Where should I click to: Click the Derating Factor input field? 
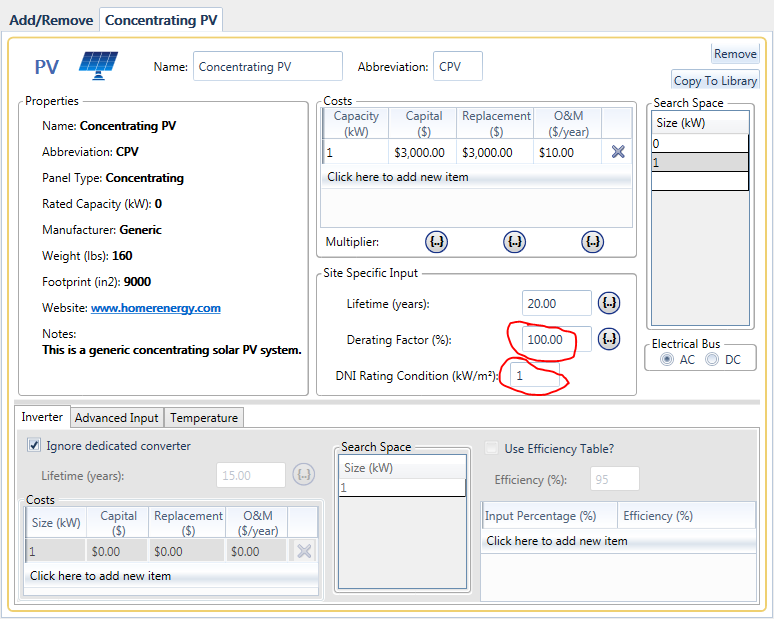pos(556,339)
